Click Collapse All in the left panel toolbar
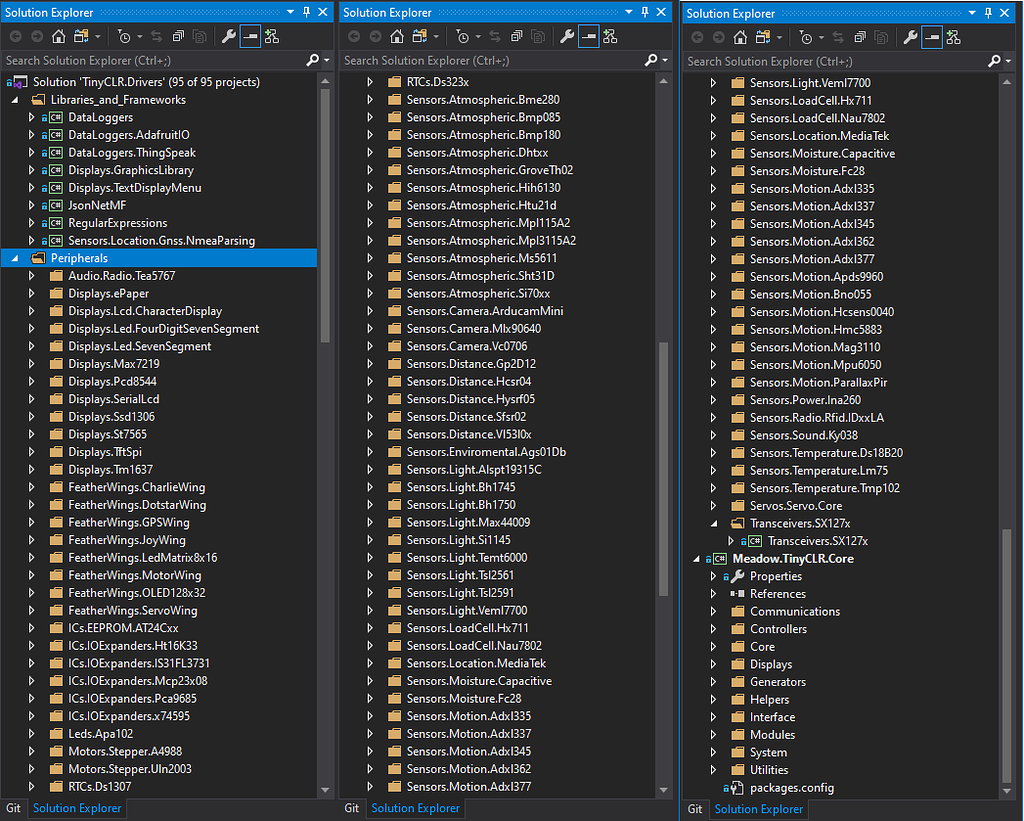The image size is (1024, 821). click(x=178, y=37)
